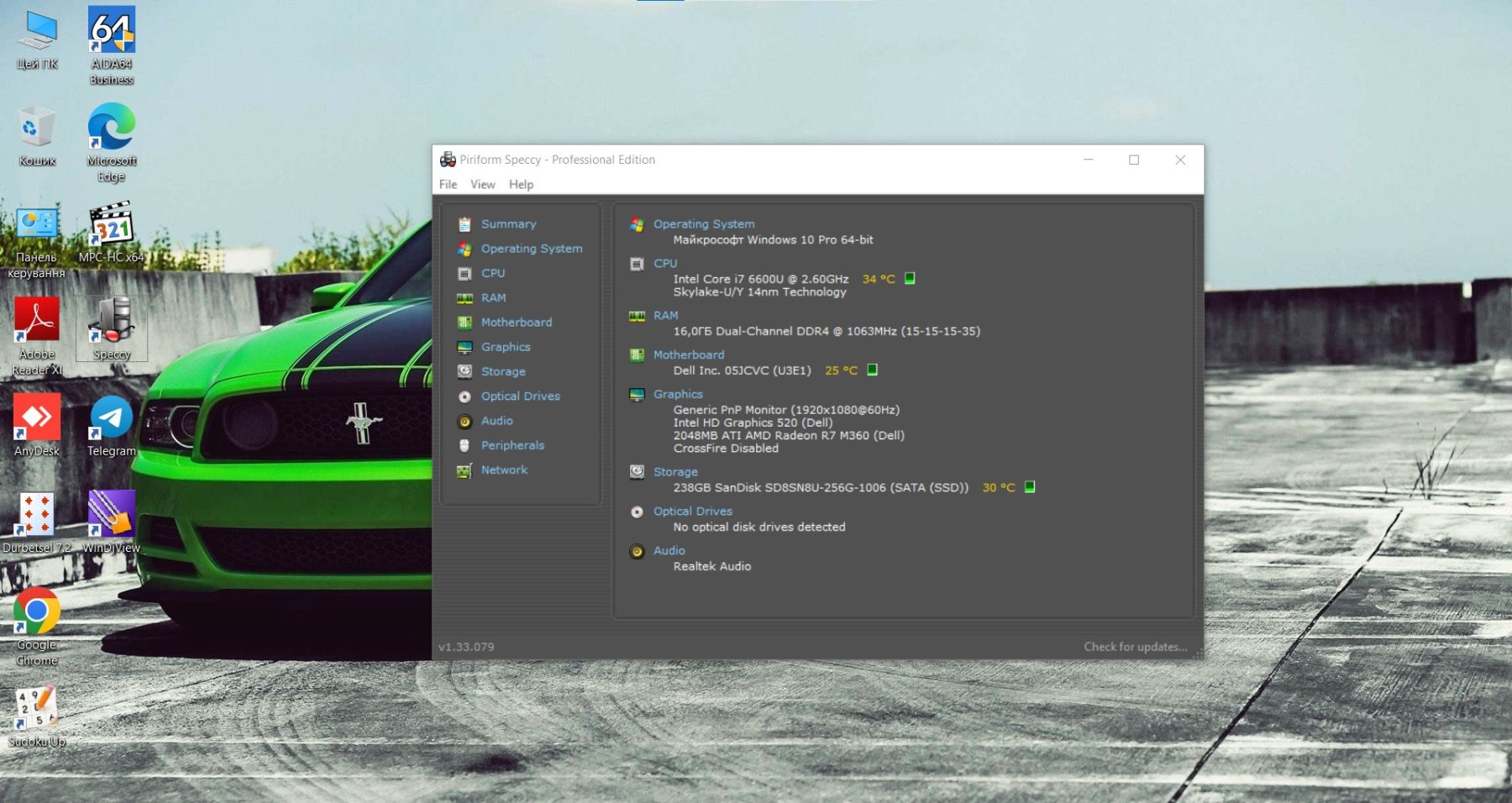The image size is (1512, 803).
Task: Select the Telegram desktop icon
Action: pyautogui.click(x=112, y=425)
